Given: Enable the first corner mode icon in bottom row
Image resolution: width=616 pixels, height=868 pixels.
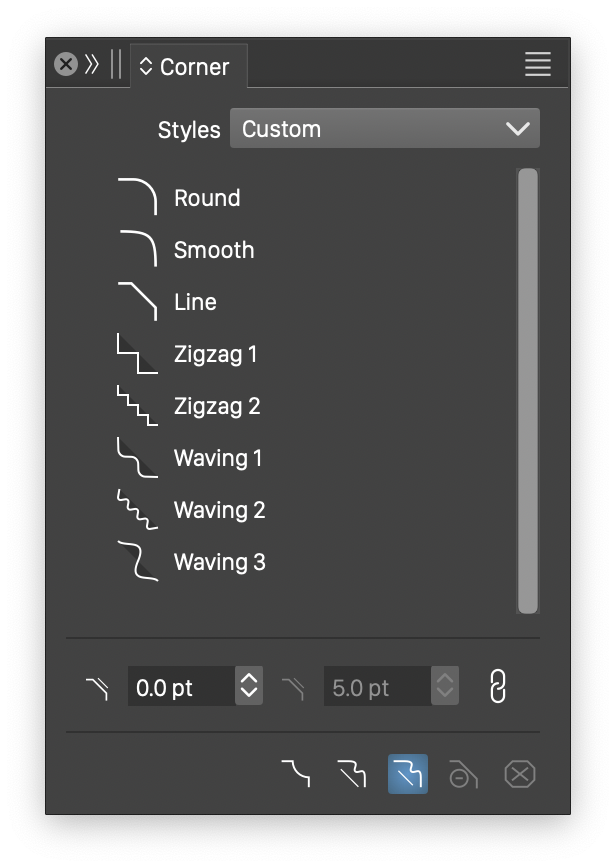Looking at the screenshot, I should tap(295, 774).
